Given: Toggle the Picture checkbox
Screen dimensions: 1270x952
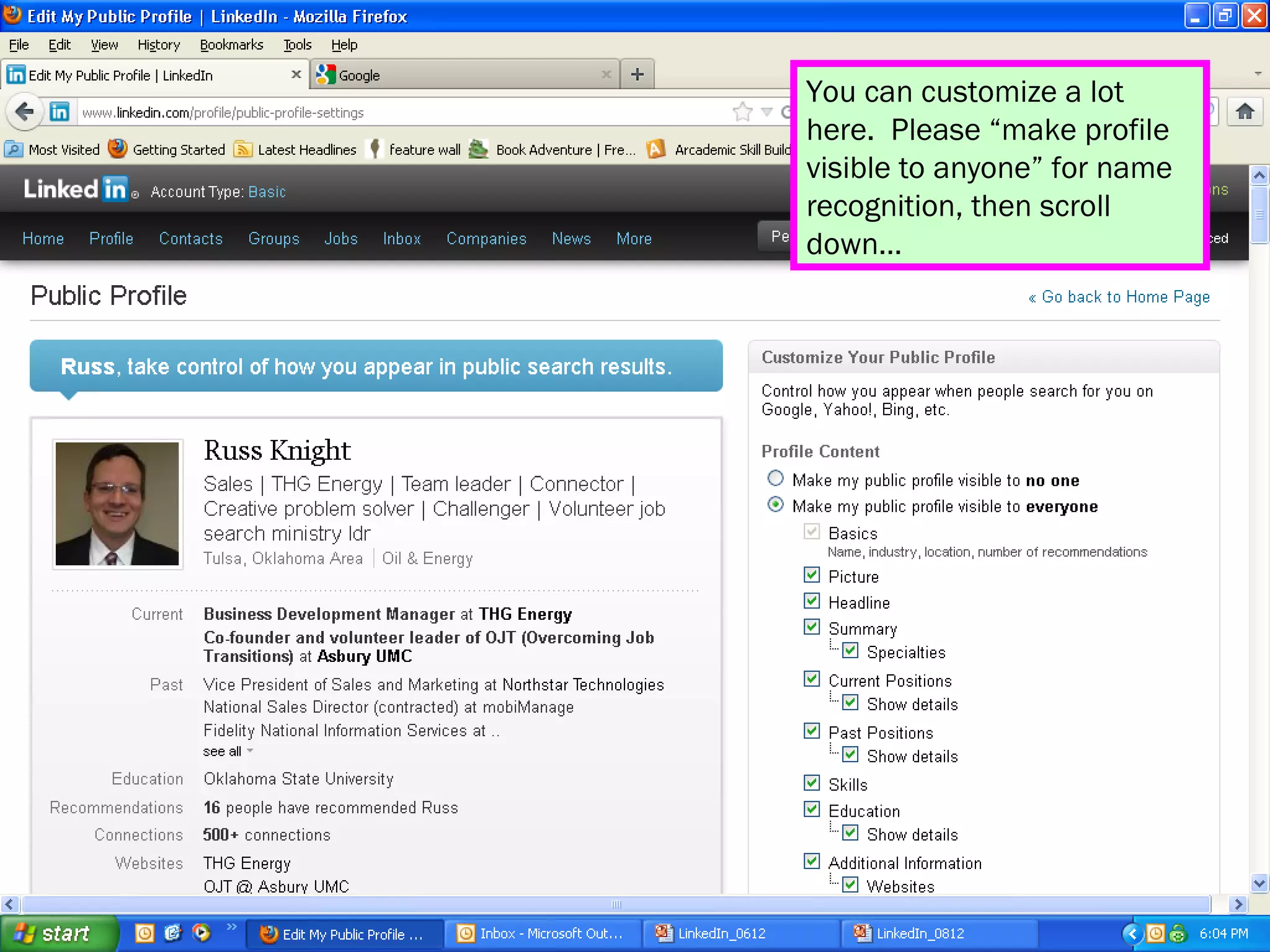Looking at the screenshot, I should click(812, 575).
